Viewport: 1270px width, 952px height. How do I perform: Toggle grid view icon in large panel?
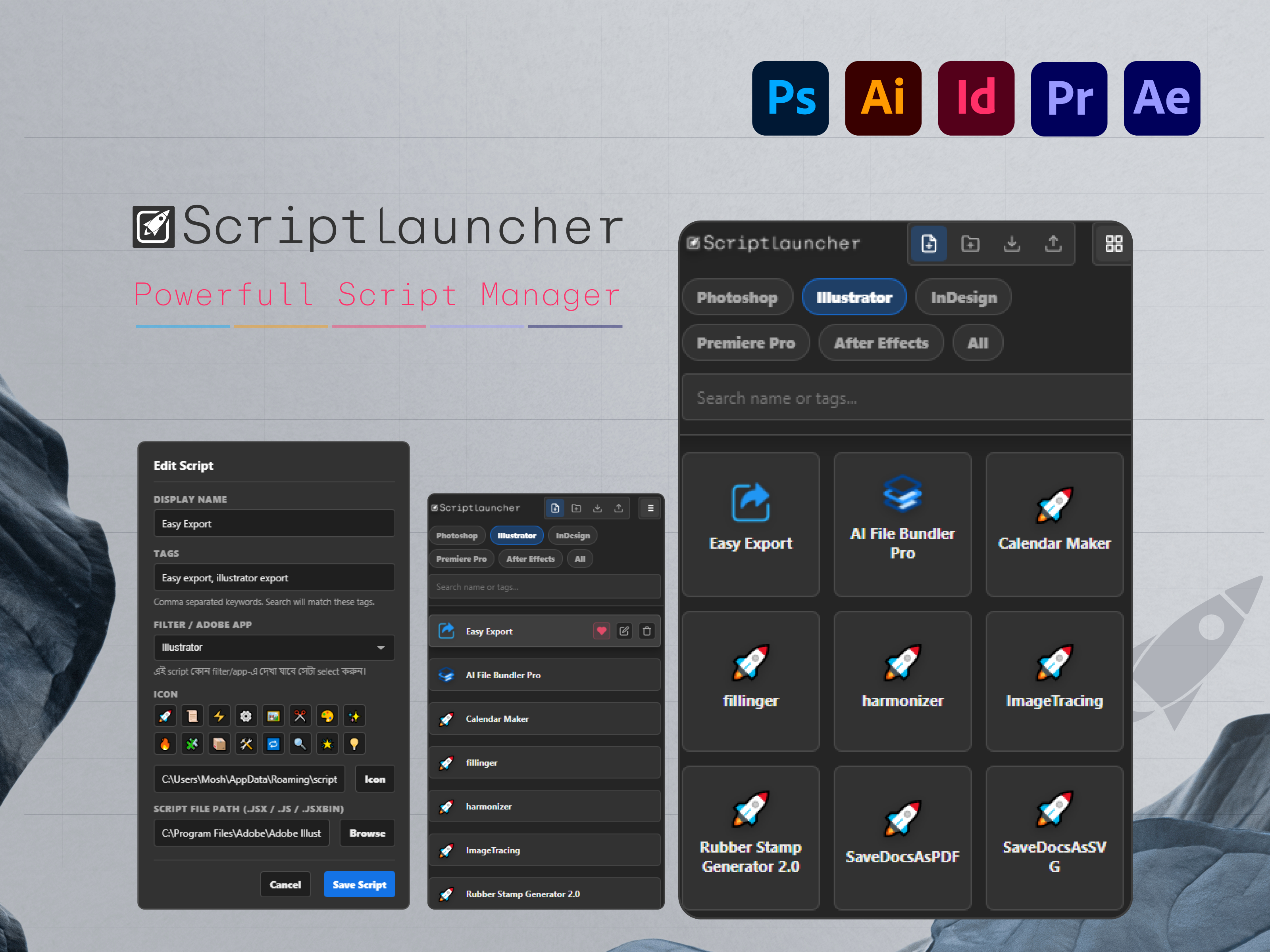pyautogui.click(x=1114, y=244)
